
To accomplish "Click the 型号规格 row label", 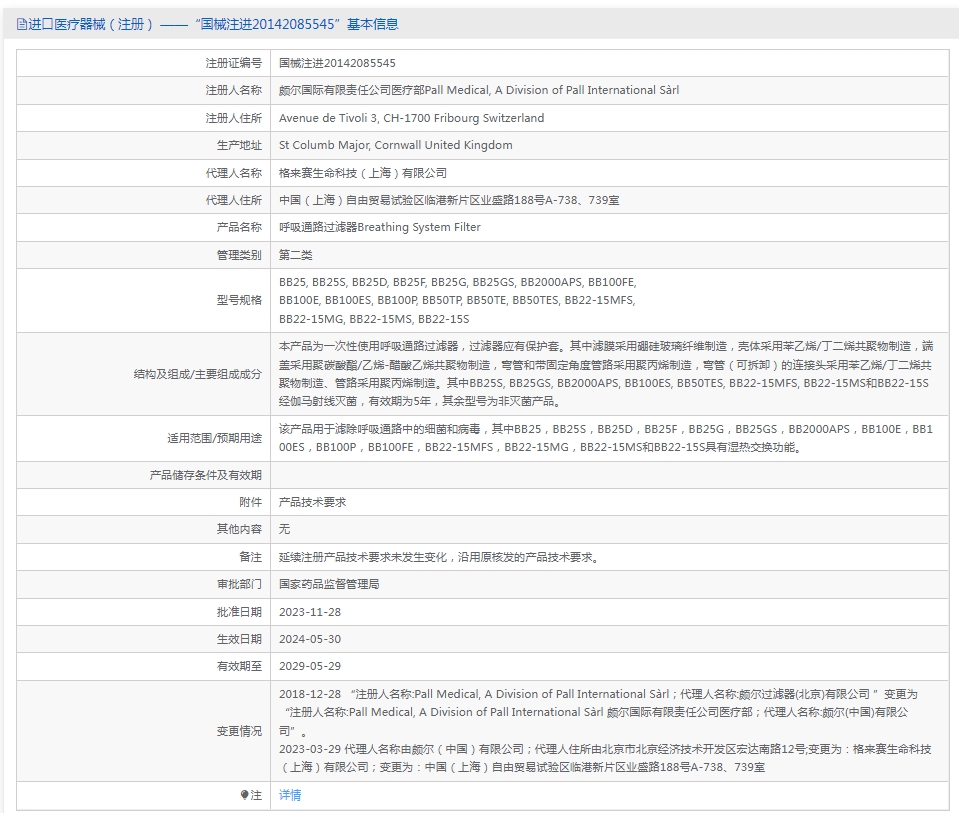I will [x=239, y=300].
